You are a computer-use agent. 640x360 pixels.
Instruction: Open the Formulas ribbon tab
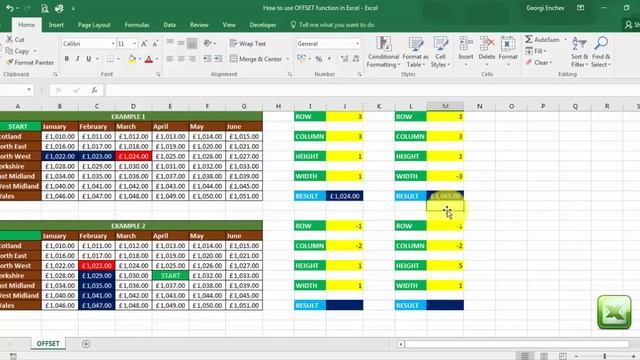click(x=137, y=25)
